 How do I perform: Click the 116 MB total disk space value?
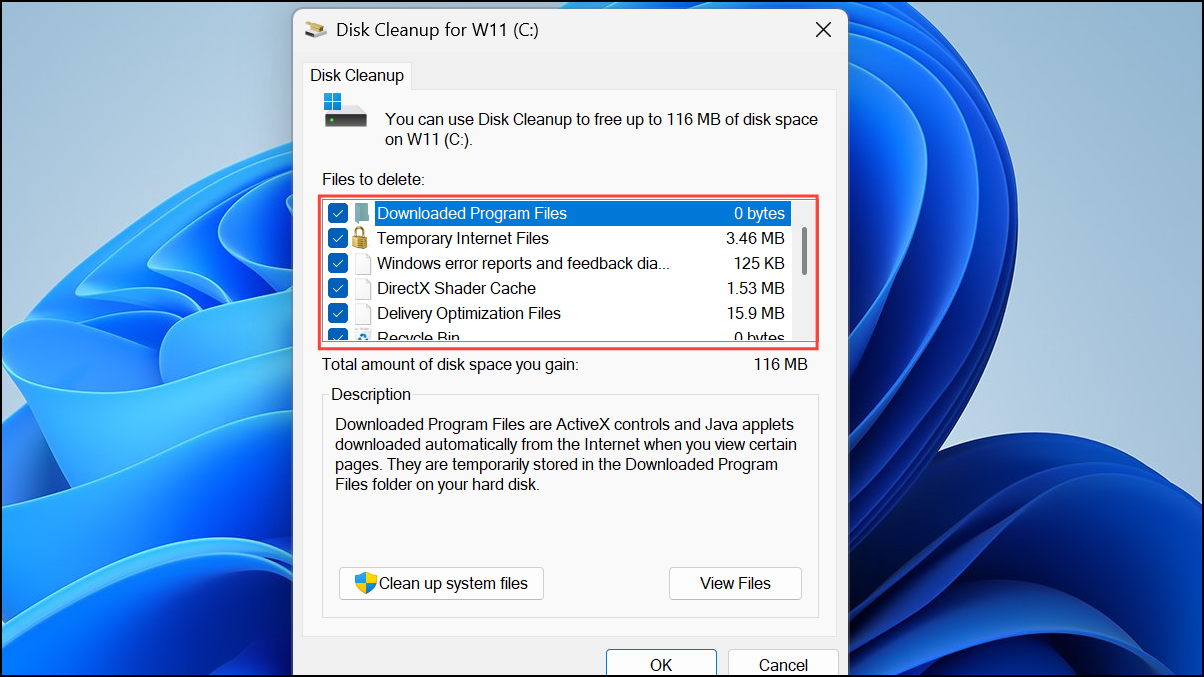point(780,365)
